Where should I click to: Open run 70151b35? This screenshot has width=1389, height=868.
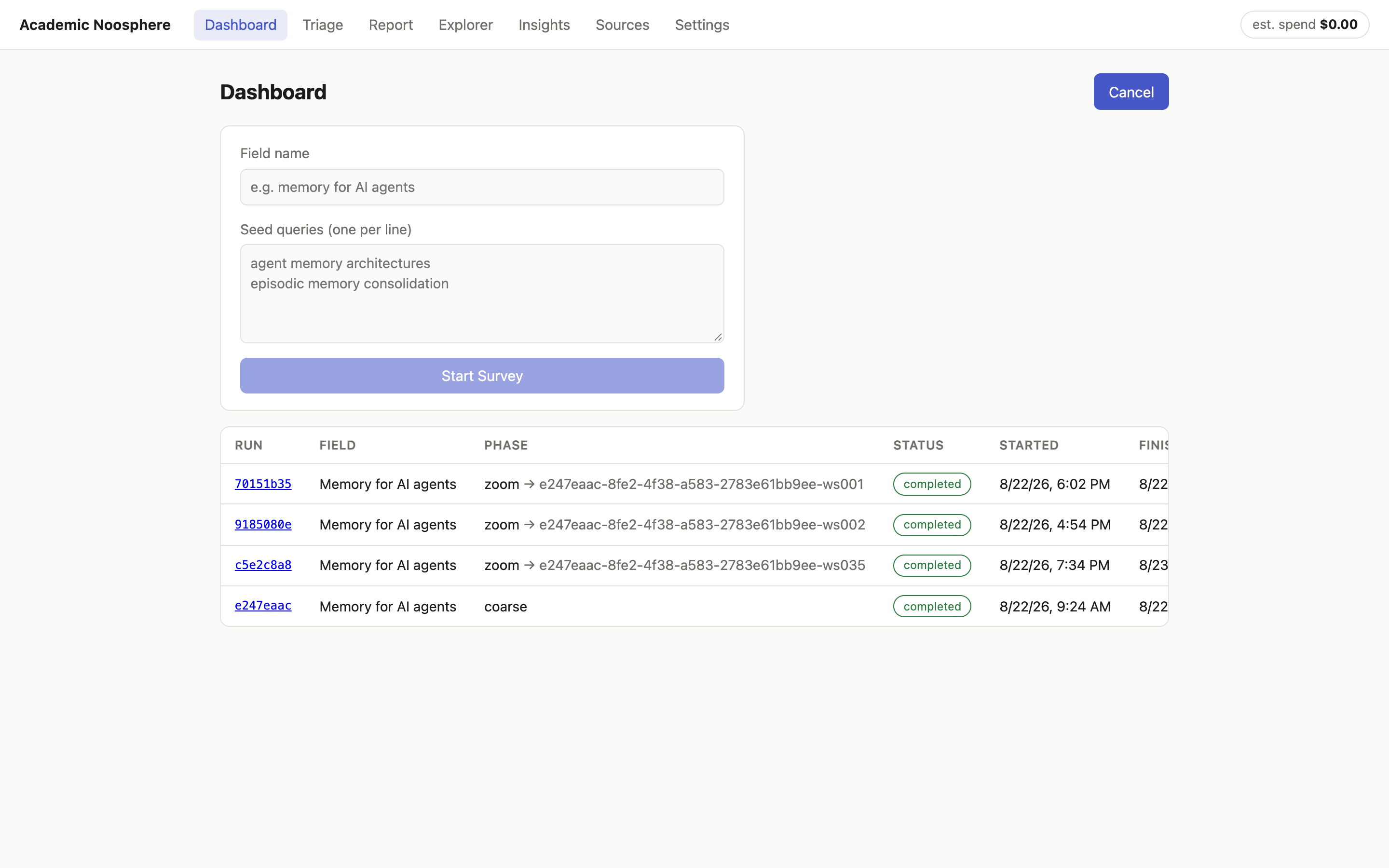[263, 484]
